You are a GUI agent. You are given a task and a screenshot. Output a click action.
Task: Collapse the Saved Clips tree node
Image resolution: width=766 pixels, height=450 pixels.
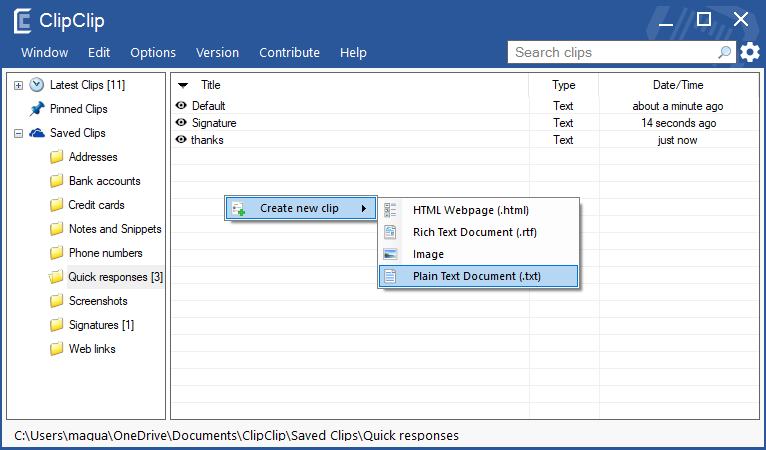pos(18,133)
